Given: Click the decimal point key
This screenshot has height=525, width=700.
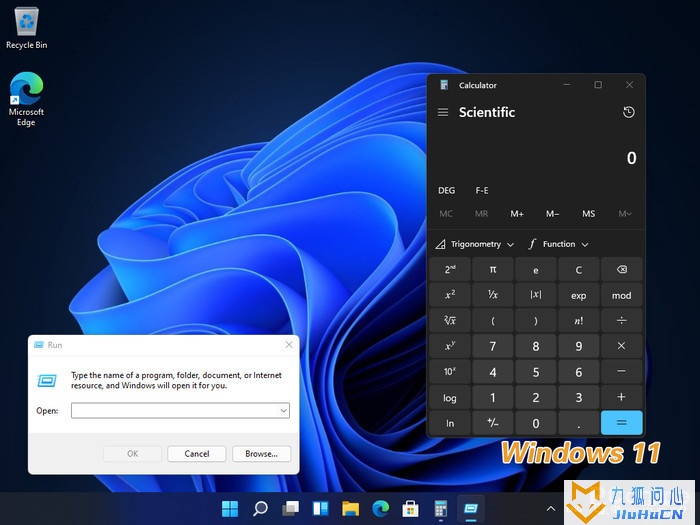Looking at the screenshot, I should click(579, 423).
